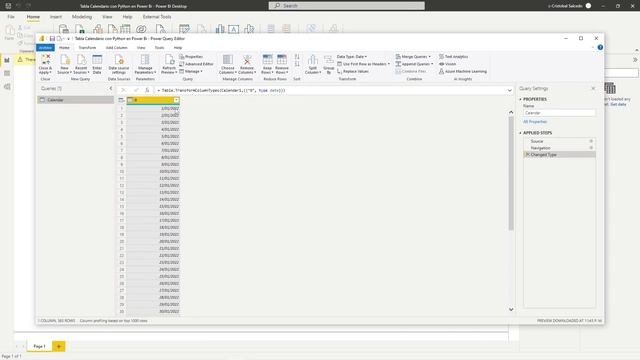Switch to the Add Column tab
640x360 pixels.
point(117,48)
